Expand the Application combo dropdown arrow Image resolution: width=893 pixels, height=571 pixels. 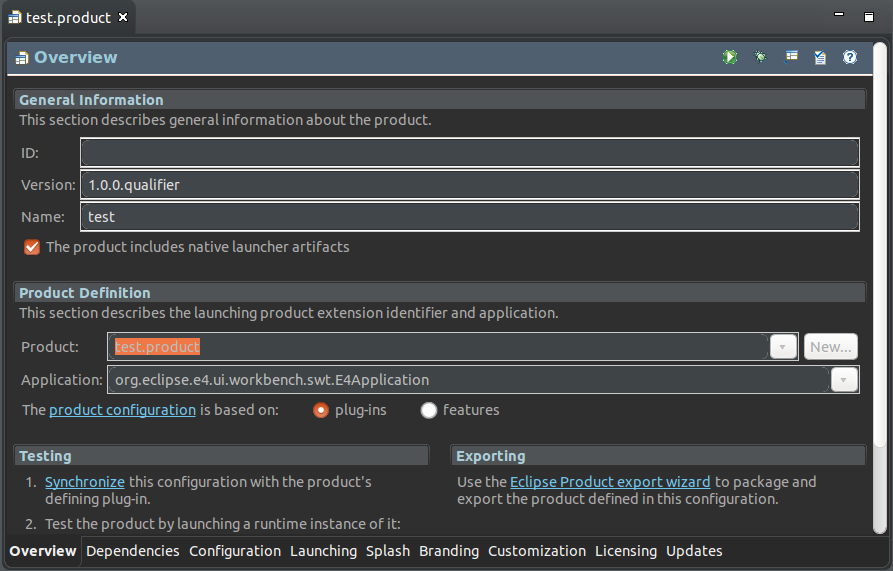pyautogui.click(x=844, y=380)
